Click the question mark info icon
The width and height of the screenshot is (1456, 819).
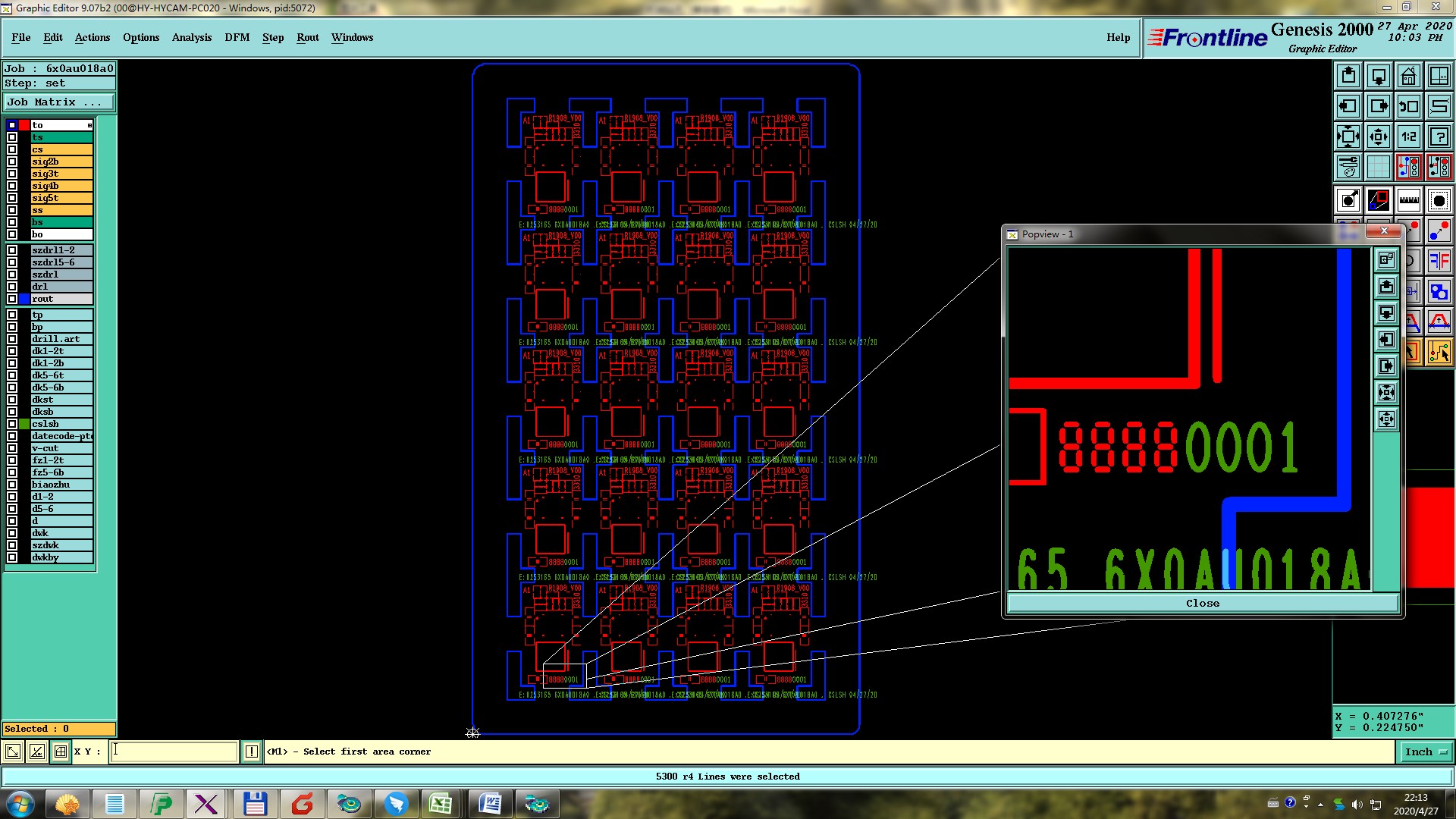[x=1439, y=136]
